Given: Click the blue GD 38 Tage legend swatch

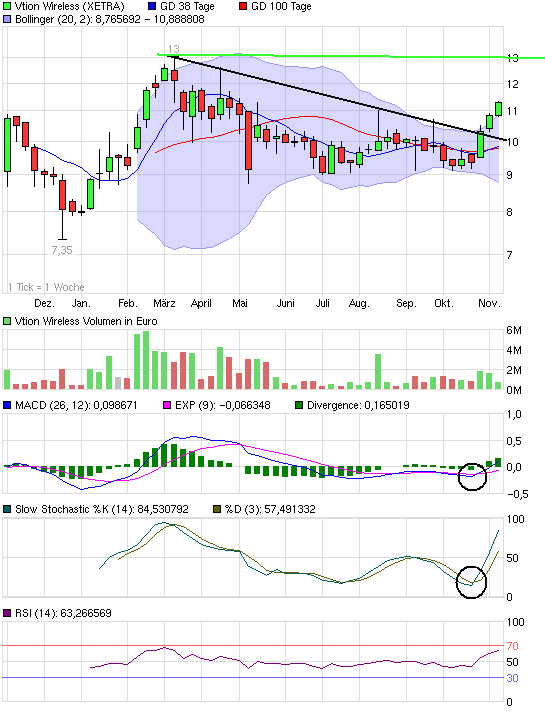Looking at the screenshot, I should pos(152,6).
